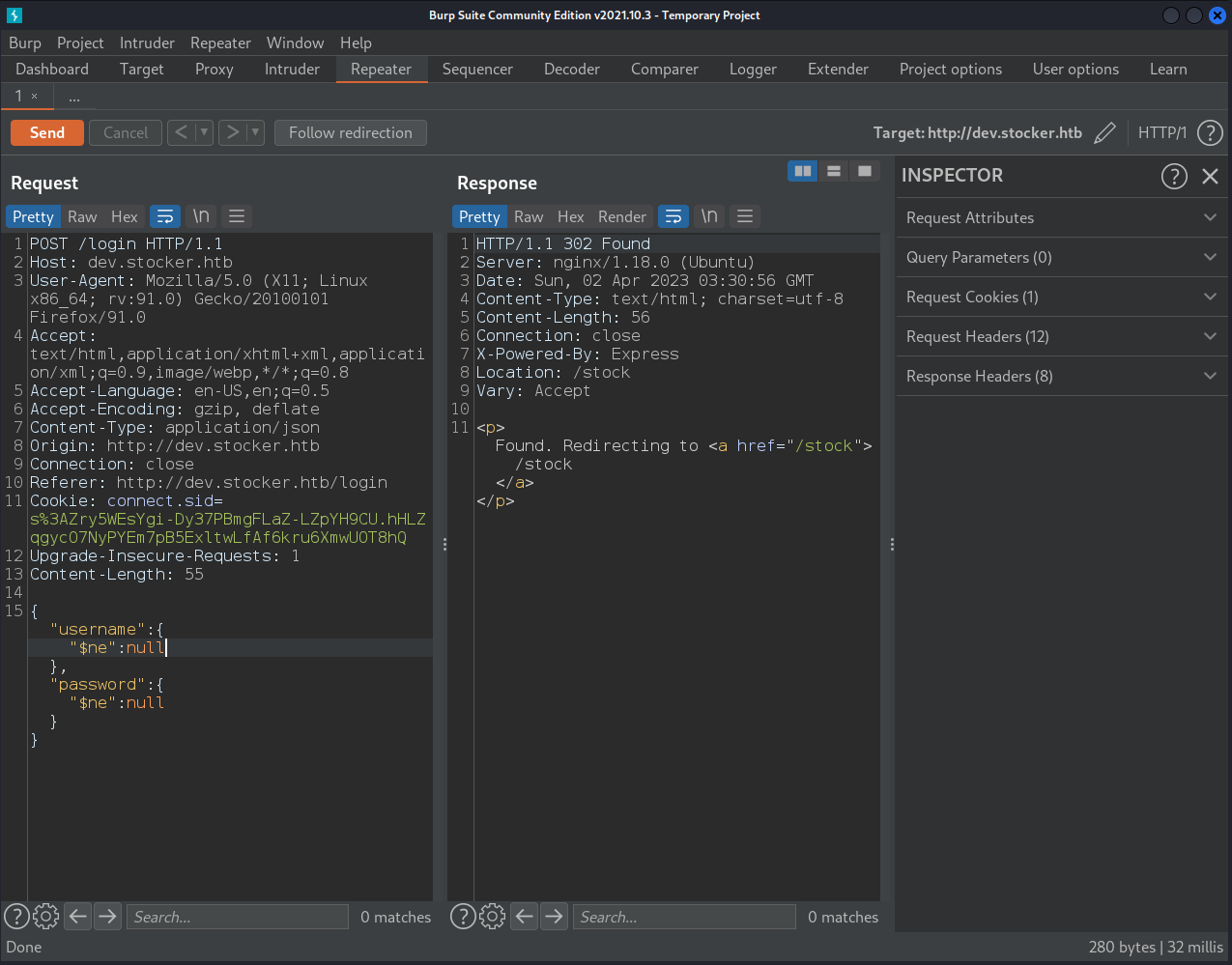1232x965 pixels.
Task: Expand Response Headers section
Action: tap(1061, 376)
